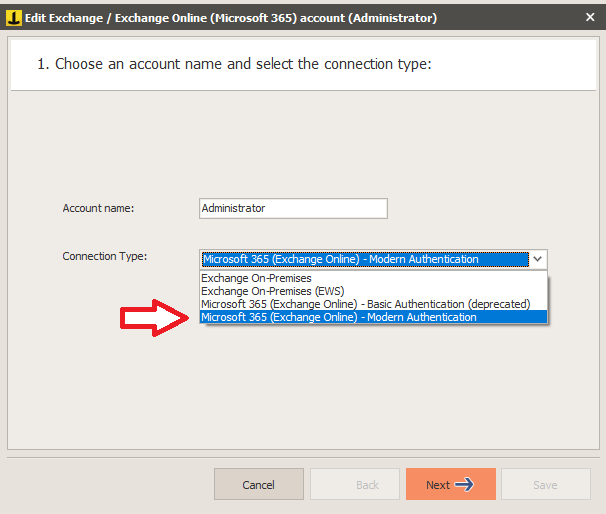Click the selected Connection Type combo box value
This screenshot has height=514, width=606.
pos(365,259)
